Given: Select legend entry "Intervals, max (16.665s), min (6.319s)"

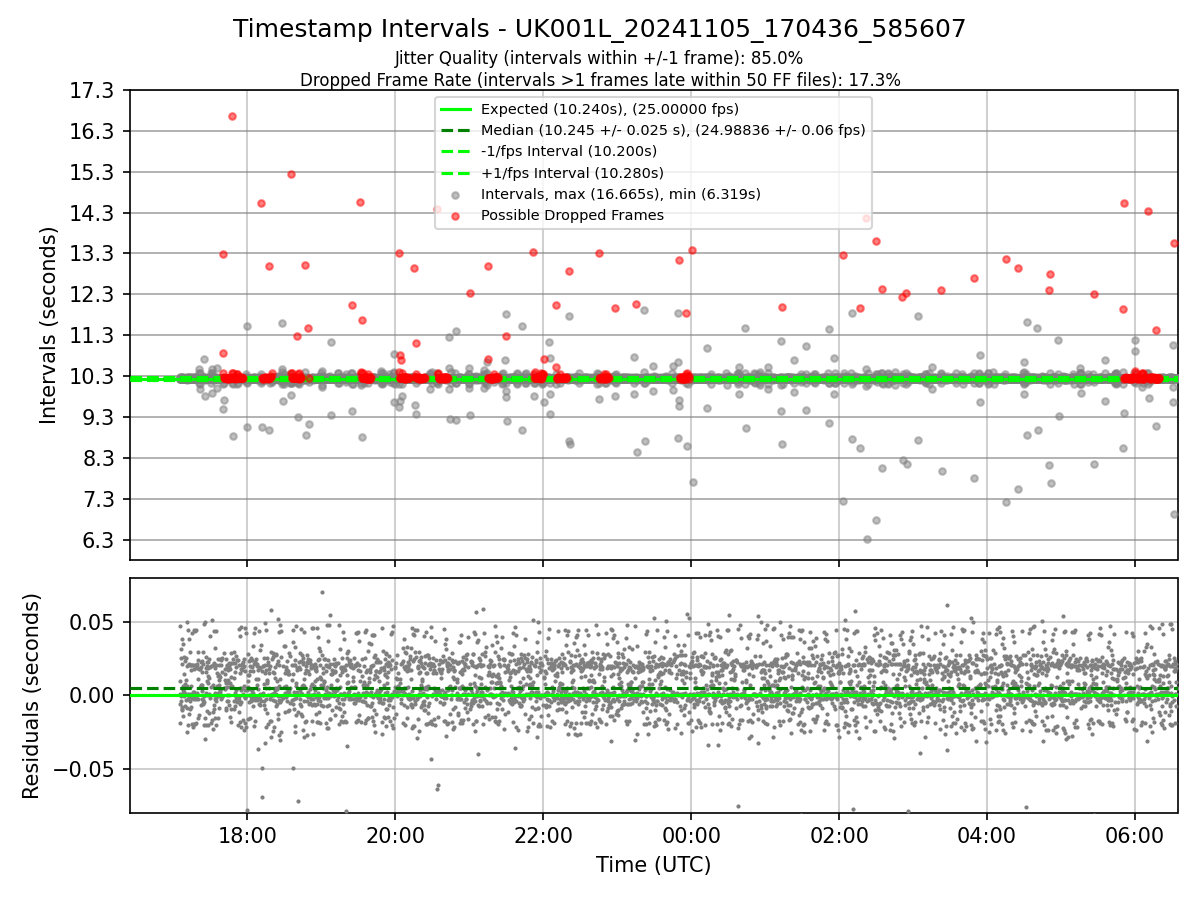Looking at the screenshot, I should tap(620, 194).
